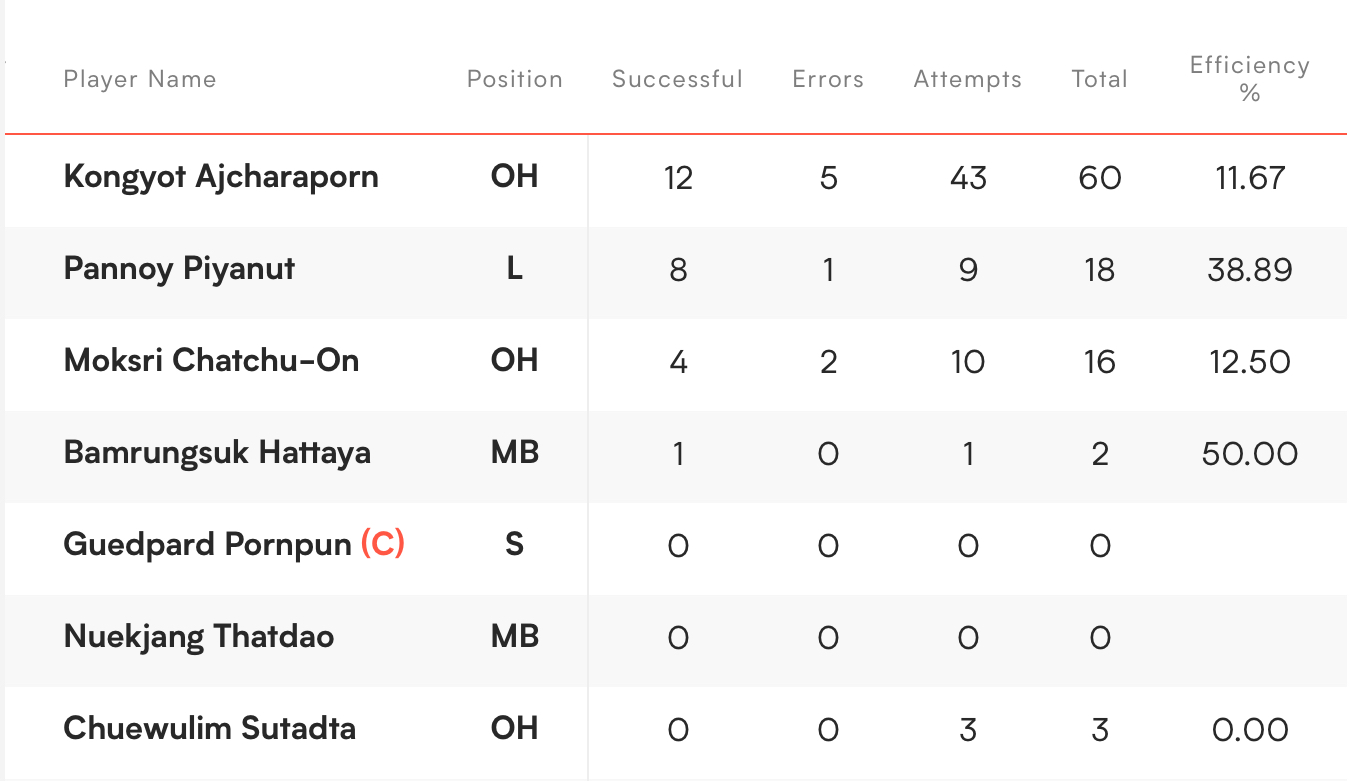1349x781 pixels.
Task: Click the red captain (C) marker
Action: click(382, 545)
